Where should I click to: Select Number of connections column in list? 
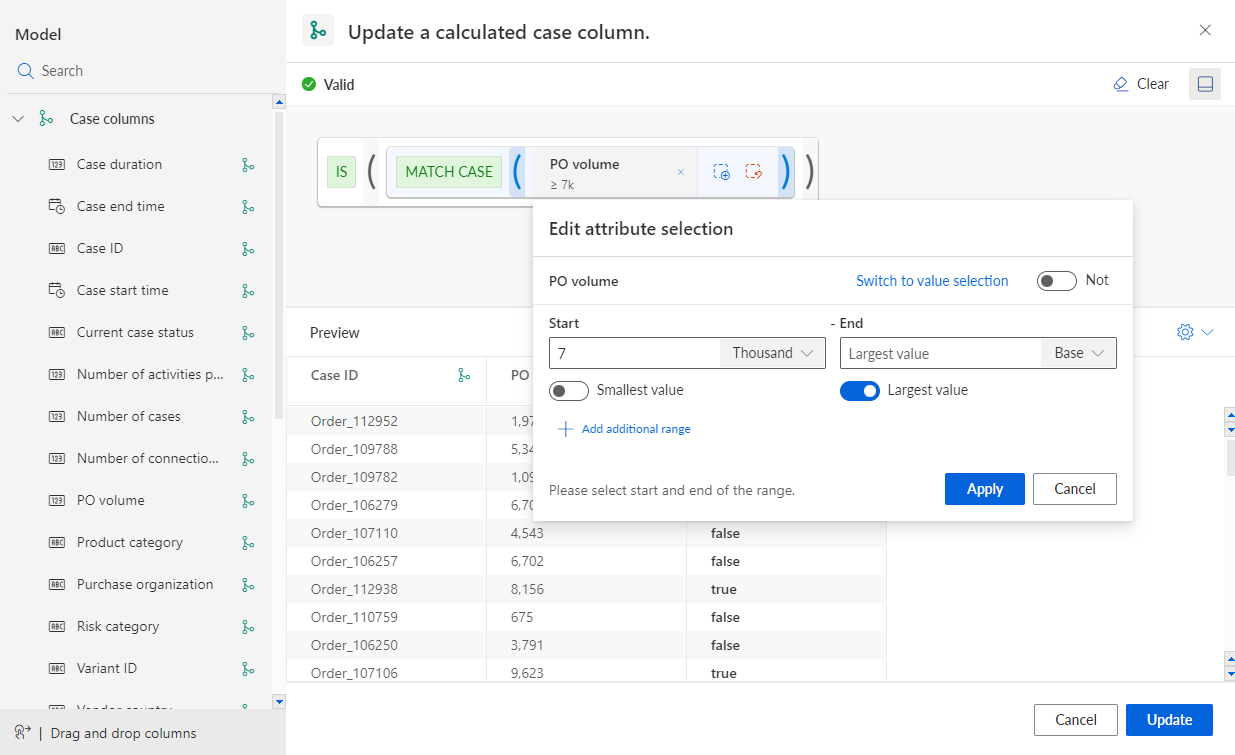click(x=150, y=459)
